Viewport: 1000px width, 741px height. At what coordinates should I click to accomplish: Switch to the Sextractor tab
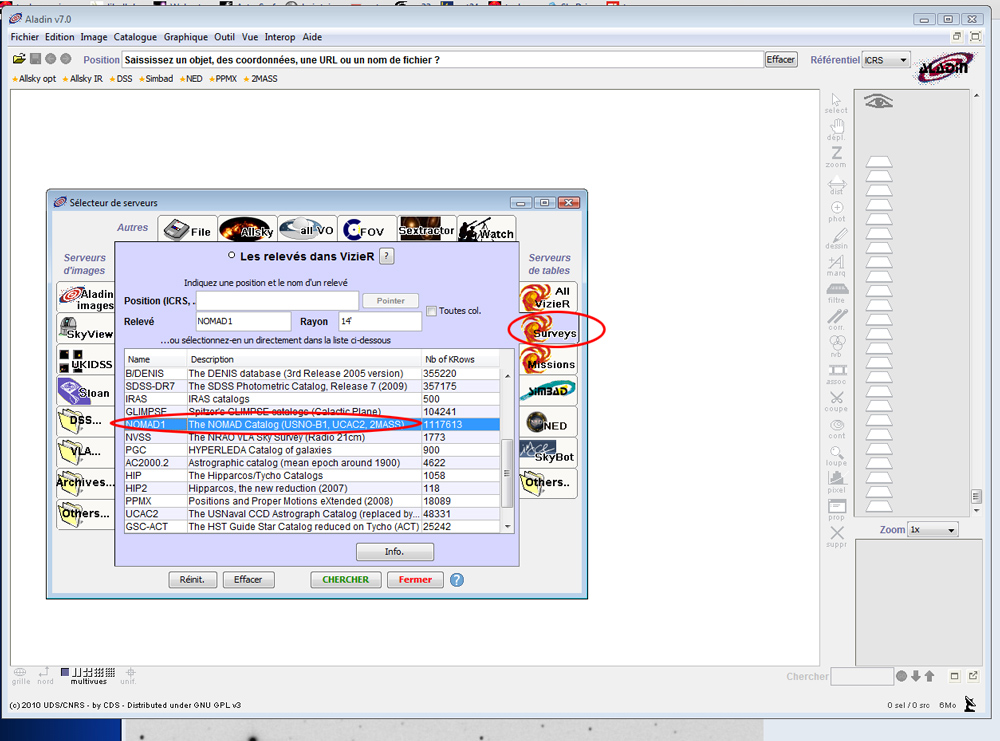(x=427, y=228)
